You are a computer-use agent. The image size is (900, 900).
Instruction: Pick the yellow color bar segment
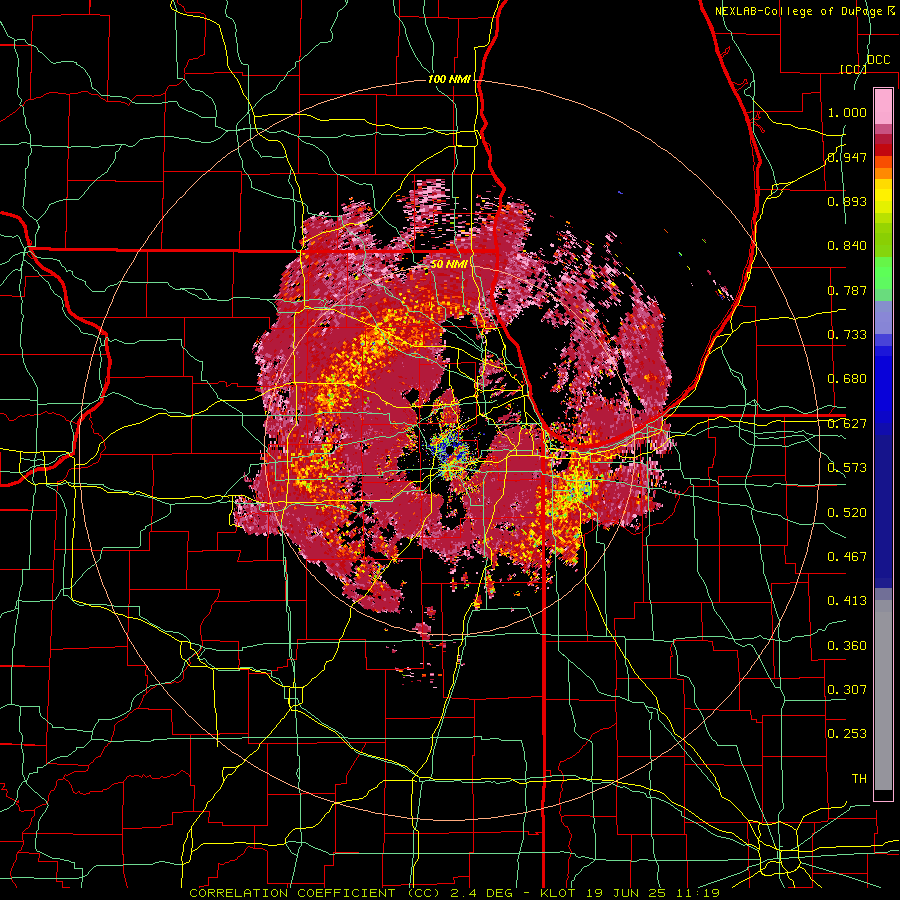coord(883,196)
